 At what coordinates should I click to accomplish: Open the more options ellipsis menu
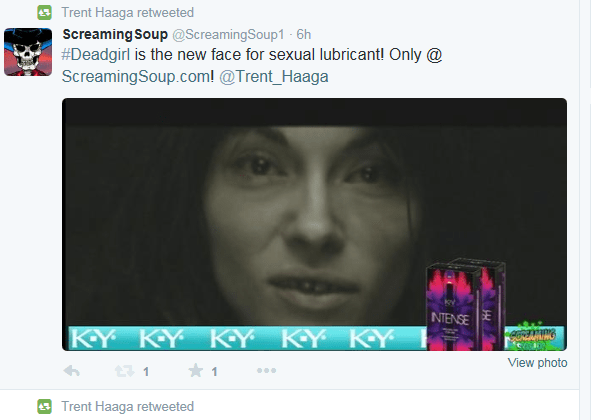point(266,371)
